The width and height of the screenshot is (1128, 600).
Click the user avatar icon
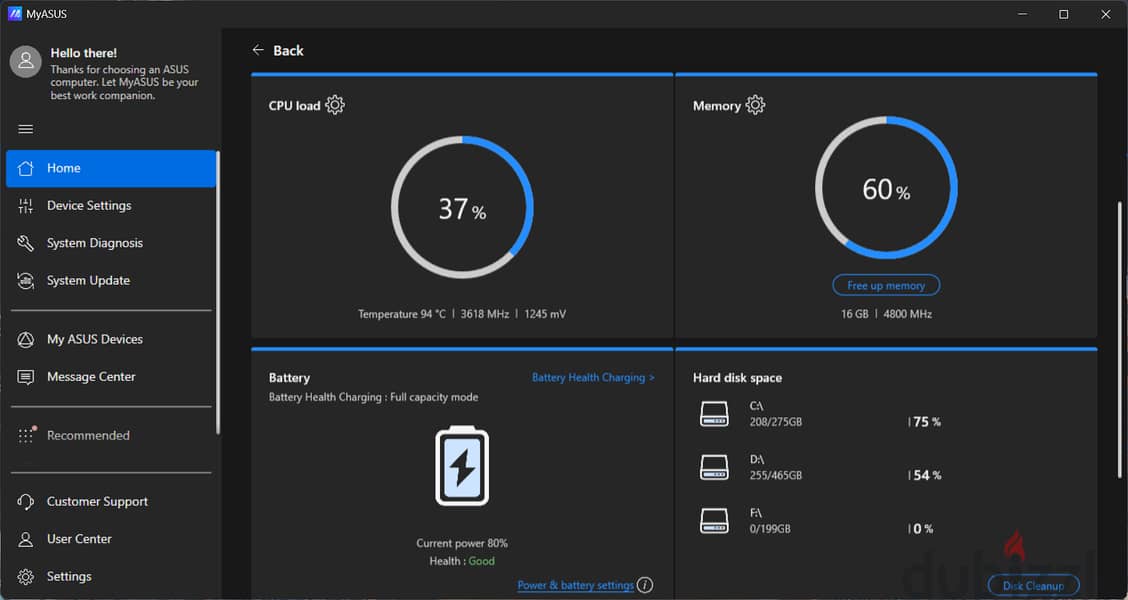click(25, 62)
